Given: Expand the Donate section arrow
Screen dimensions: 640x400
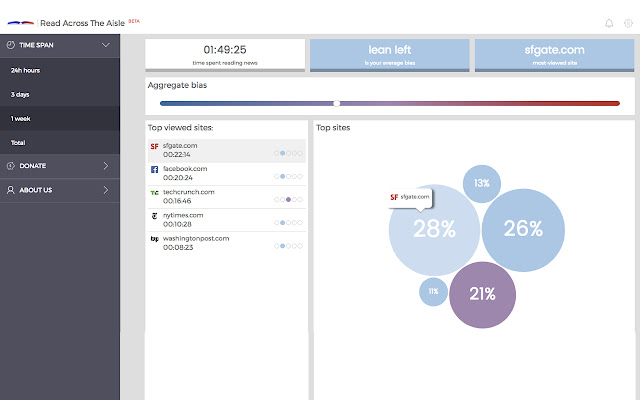Looking at the screenshot, I should (106, 166).
